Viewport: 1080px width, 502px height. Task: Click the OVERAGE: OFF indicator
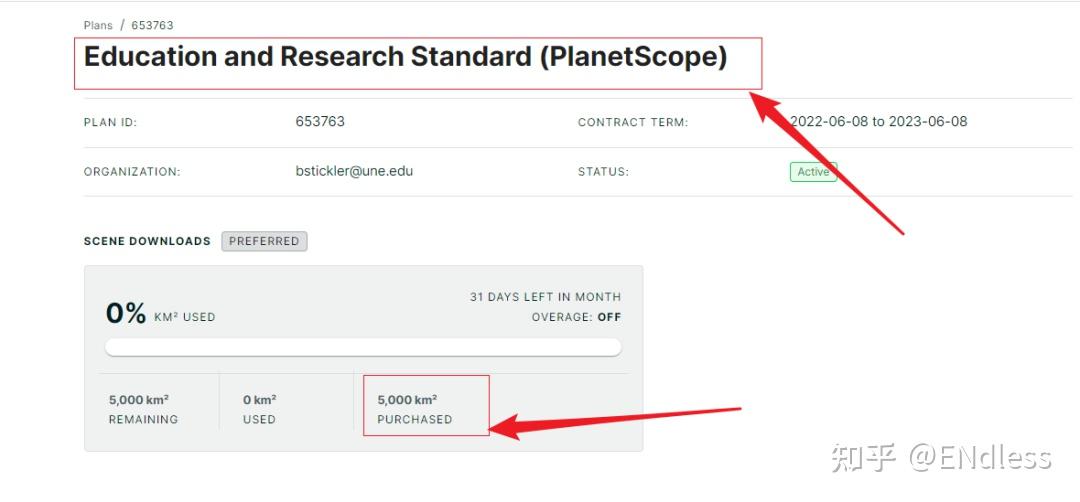[x=576, y=317]
